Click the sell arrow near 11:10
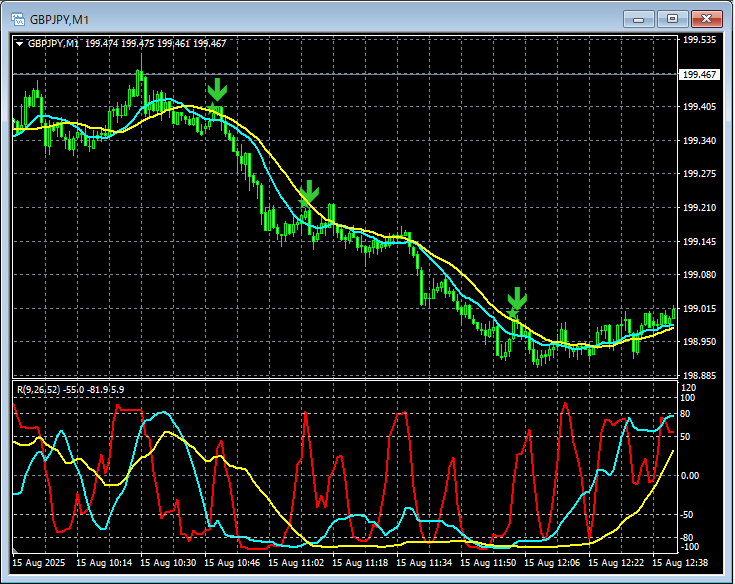Screen dimensions: 735x584 (309, 191)
